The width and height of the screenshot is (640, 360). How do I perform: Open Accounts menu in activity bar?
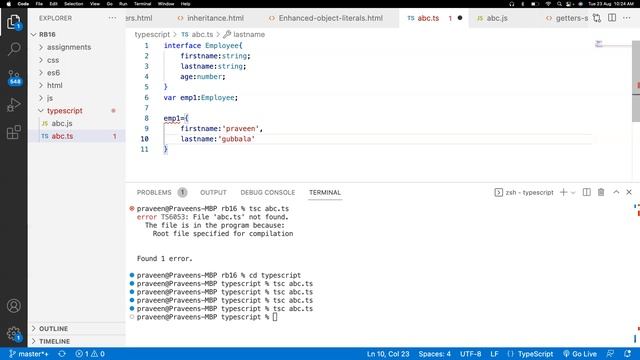(x=13, y=306)
